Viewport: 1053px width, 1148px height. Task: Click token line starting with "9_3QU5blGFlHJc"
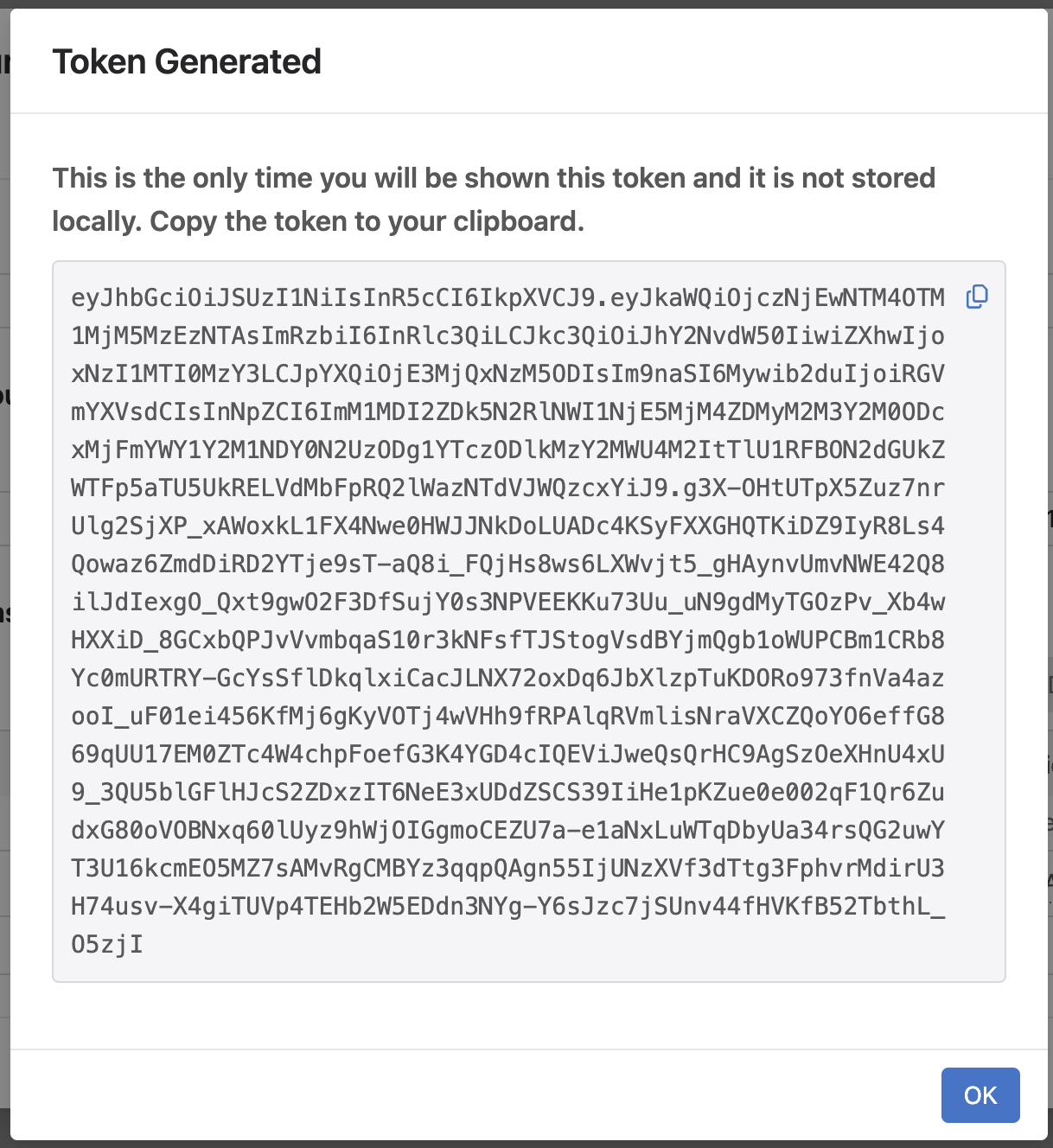coord(507,793)
